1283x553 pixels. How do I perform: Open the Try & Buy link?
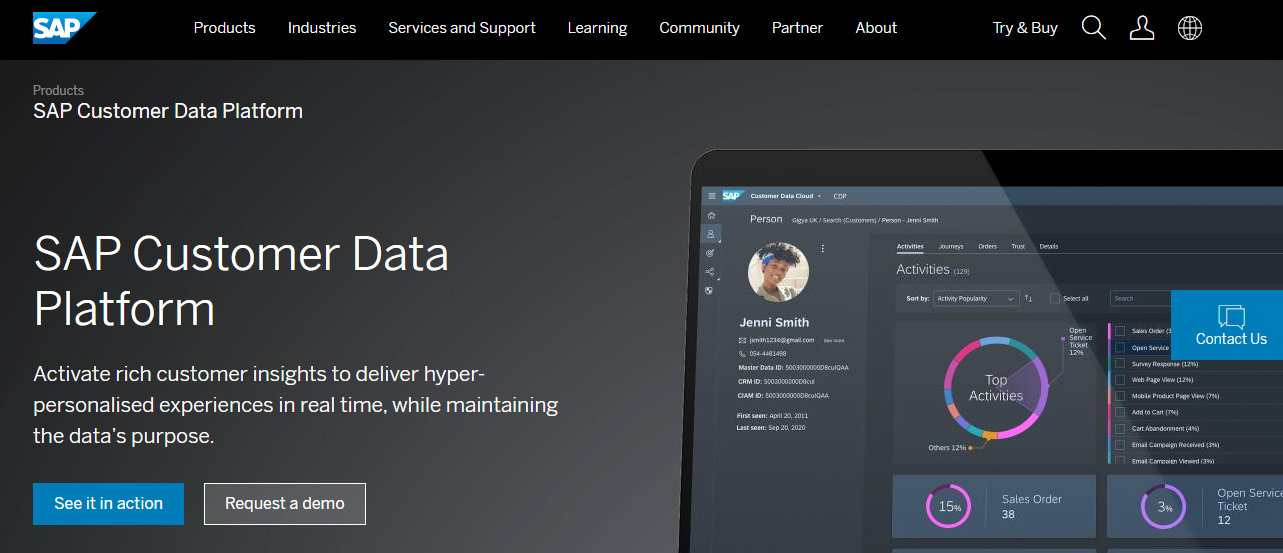click(1025, 28)
